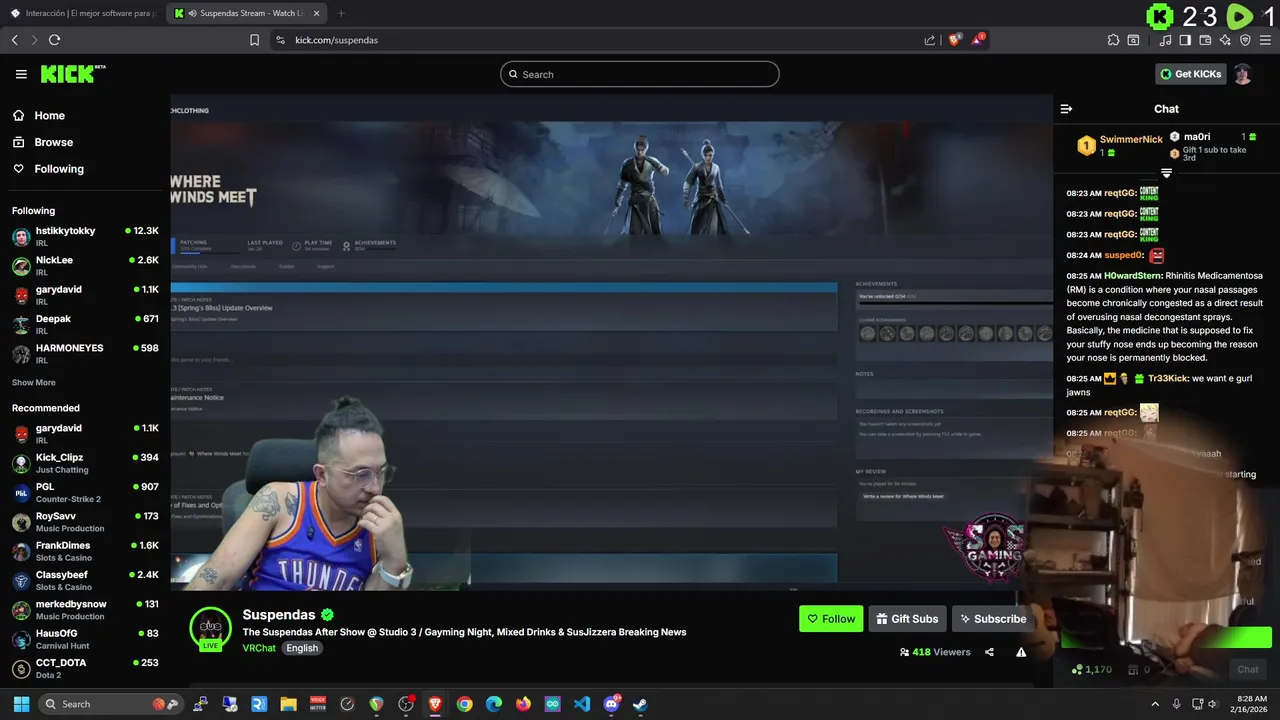Open Browse in the sidebar
Viewport: 1280px width, 720px height.
tap(53, 142)
